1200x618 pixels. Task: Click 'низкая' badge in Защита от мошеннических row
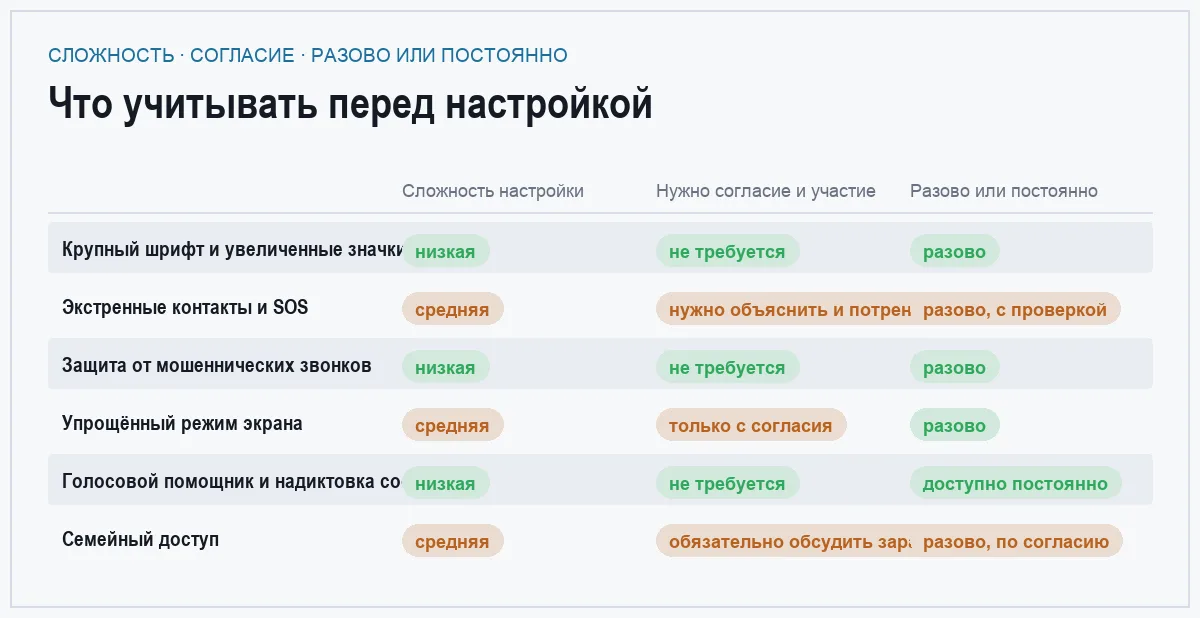pyautogui.click(x=445, y=367)
